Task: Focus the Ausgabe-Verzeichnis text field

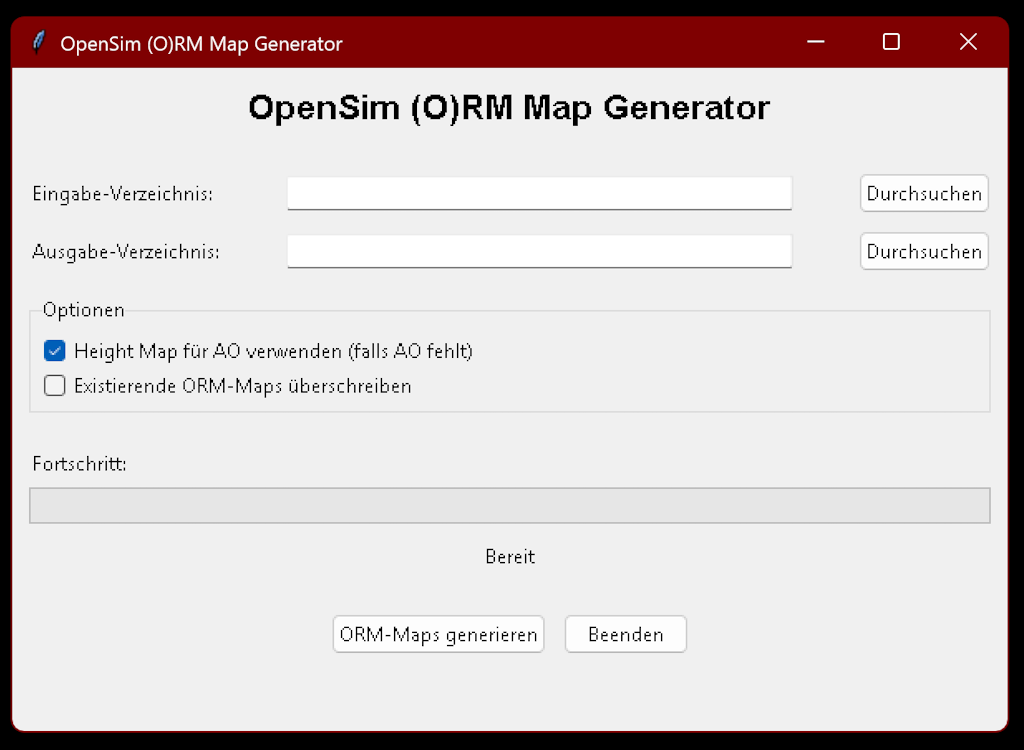Action: pyautogui.click(x=539, y=251)
